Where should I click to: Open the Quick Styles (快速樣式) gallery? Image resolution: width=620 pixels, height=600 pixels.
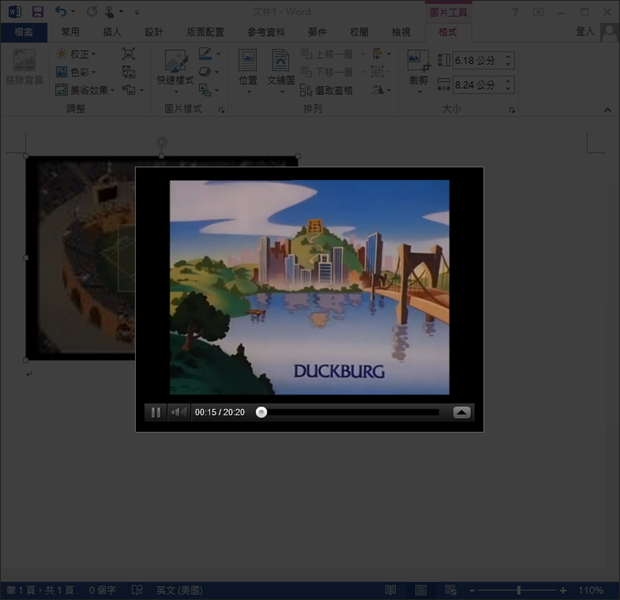pyautogui.click(x=176, y=71)
